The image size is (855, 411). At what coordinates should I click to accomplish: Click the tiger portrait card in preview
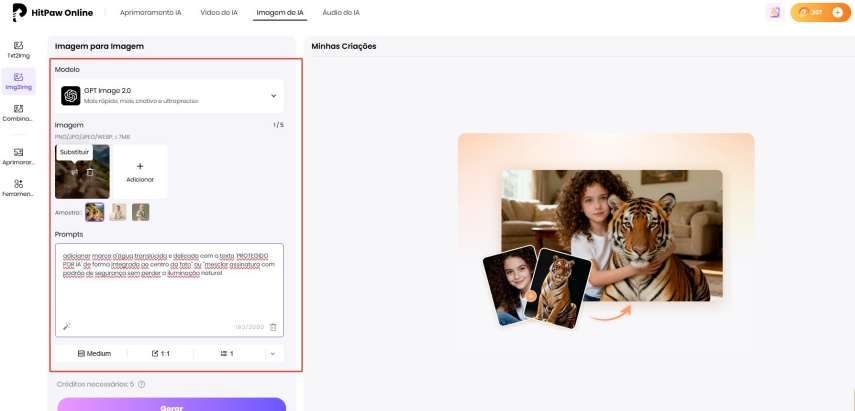click(x=559, y=288)
